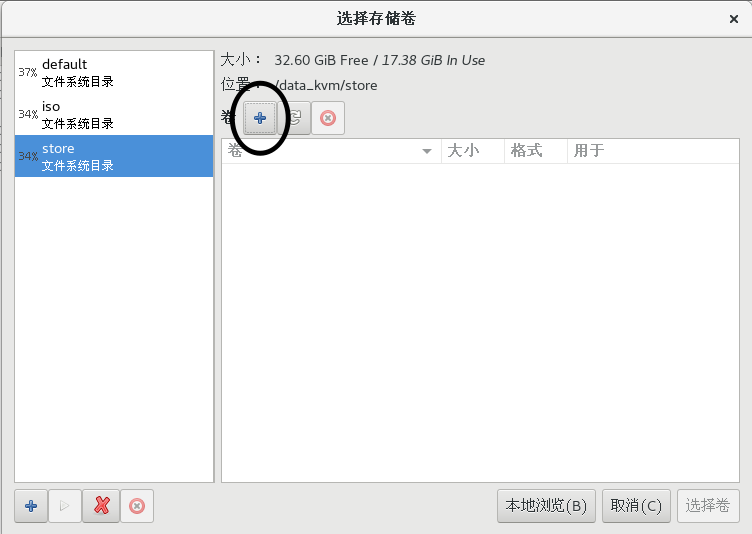The image size is (752, 534).
Task: Start the selected storage pool
Action: [x=64, y=506]
